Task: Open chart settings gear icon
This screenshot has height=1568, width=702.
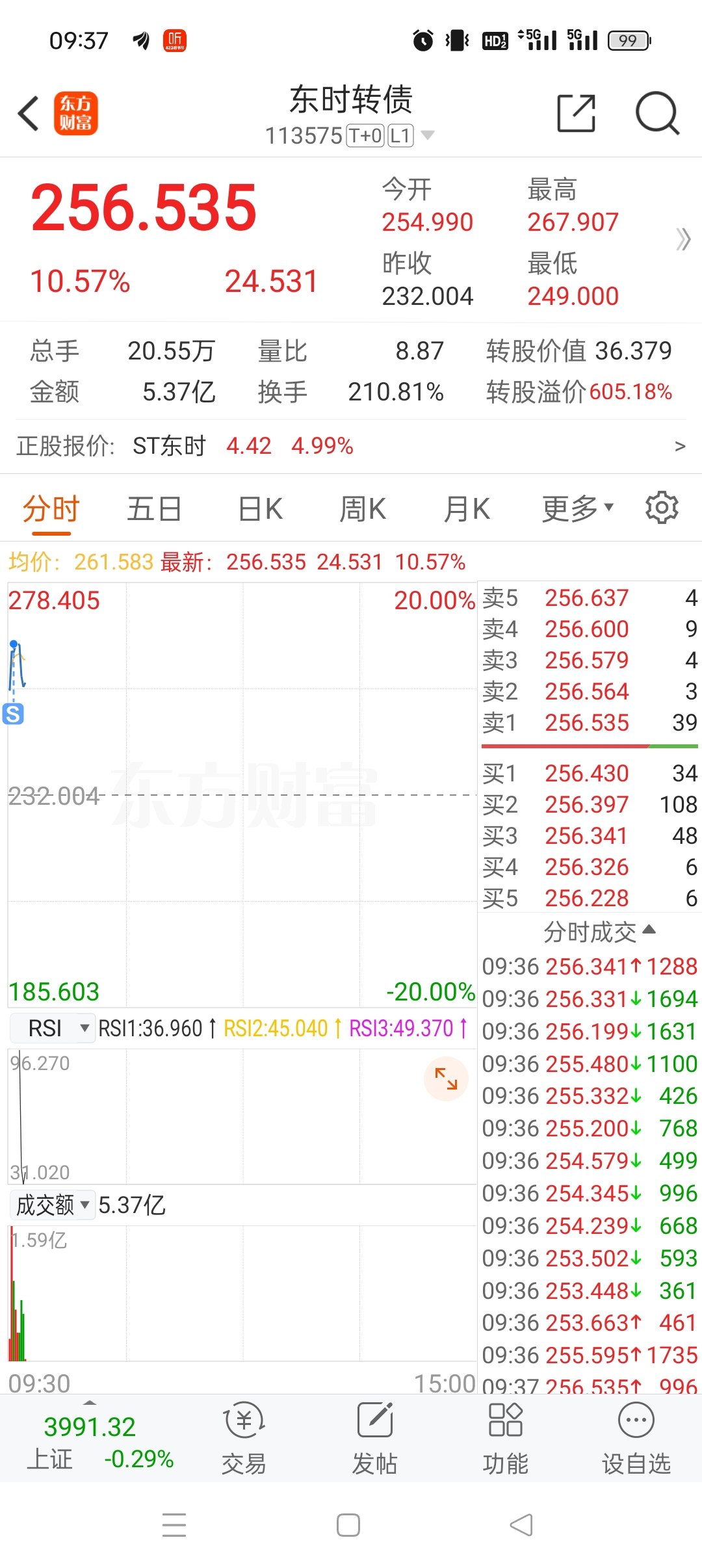Action: click(662, 507)
